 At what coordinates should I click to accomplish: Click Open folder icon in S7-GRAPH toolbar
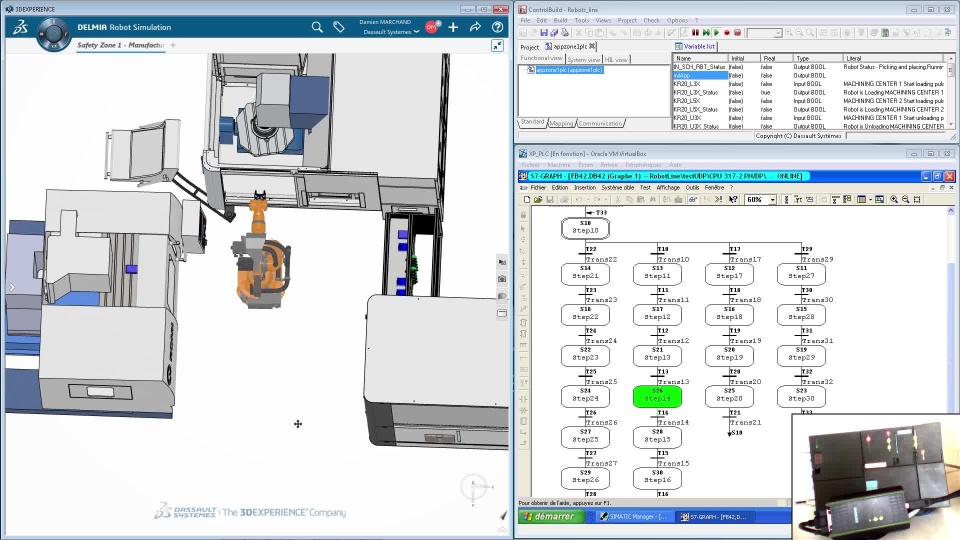click(x=538, y=200)
